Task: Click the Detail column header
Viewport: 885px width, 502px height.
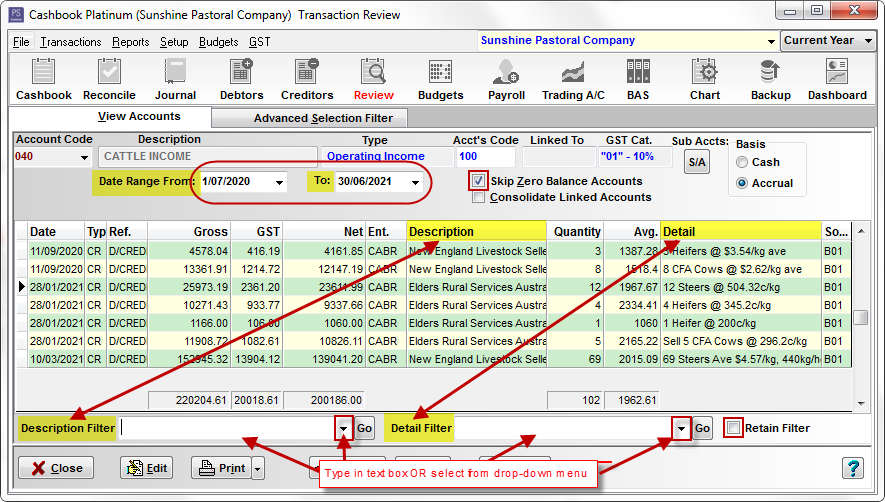Action: point(741,232)
